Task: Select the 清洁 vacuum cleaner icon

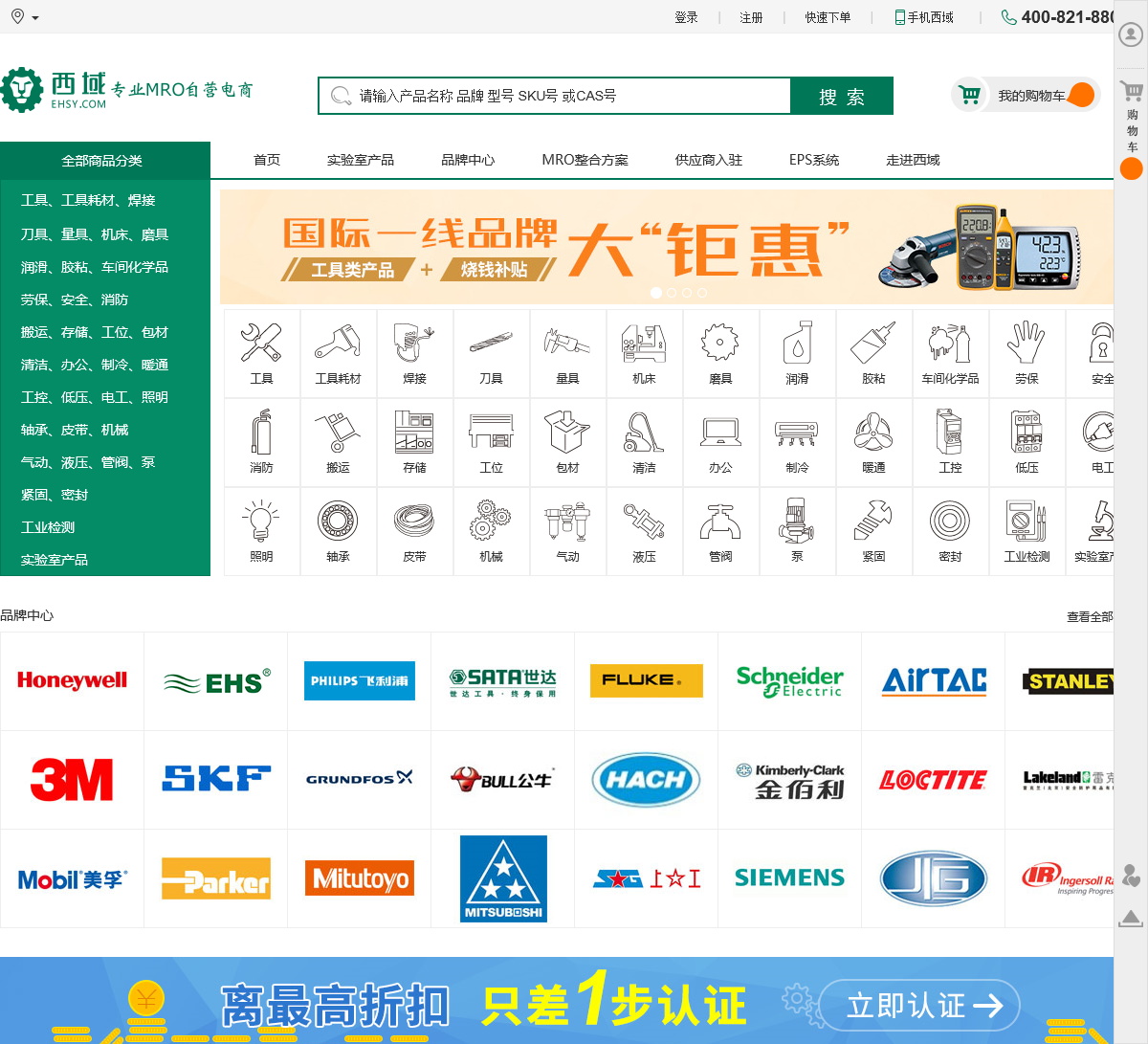Action: click(x=644, y=432)
